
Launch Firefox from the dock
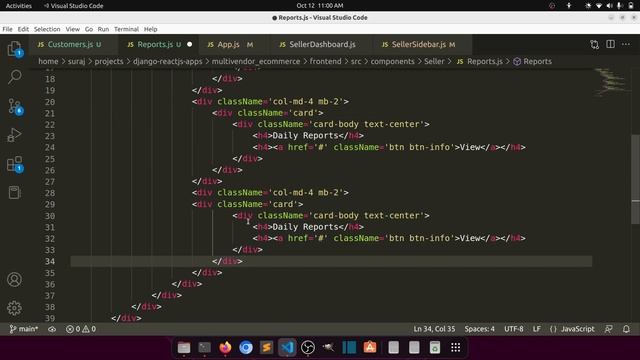225,347
